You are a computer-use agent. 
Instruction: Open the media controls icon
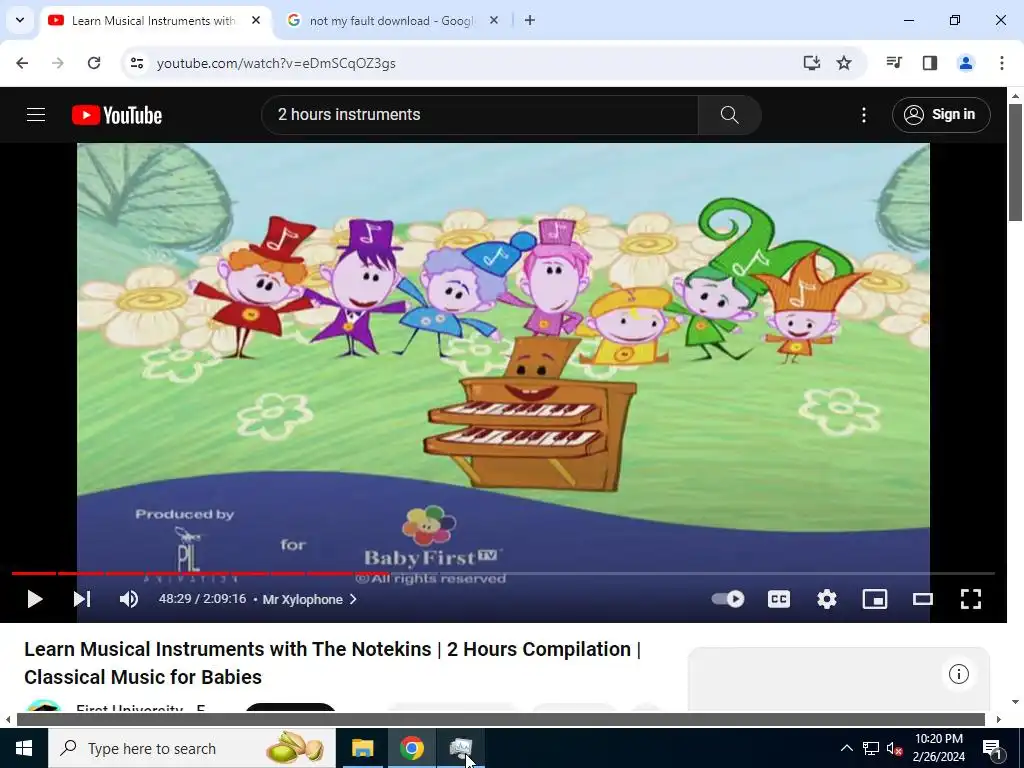pos(894,63)
